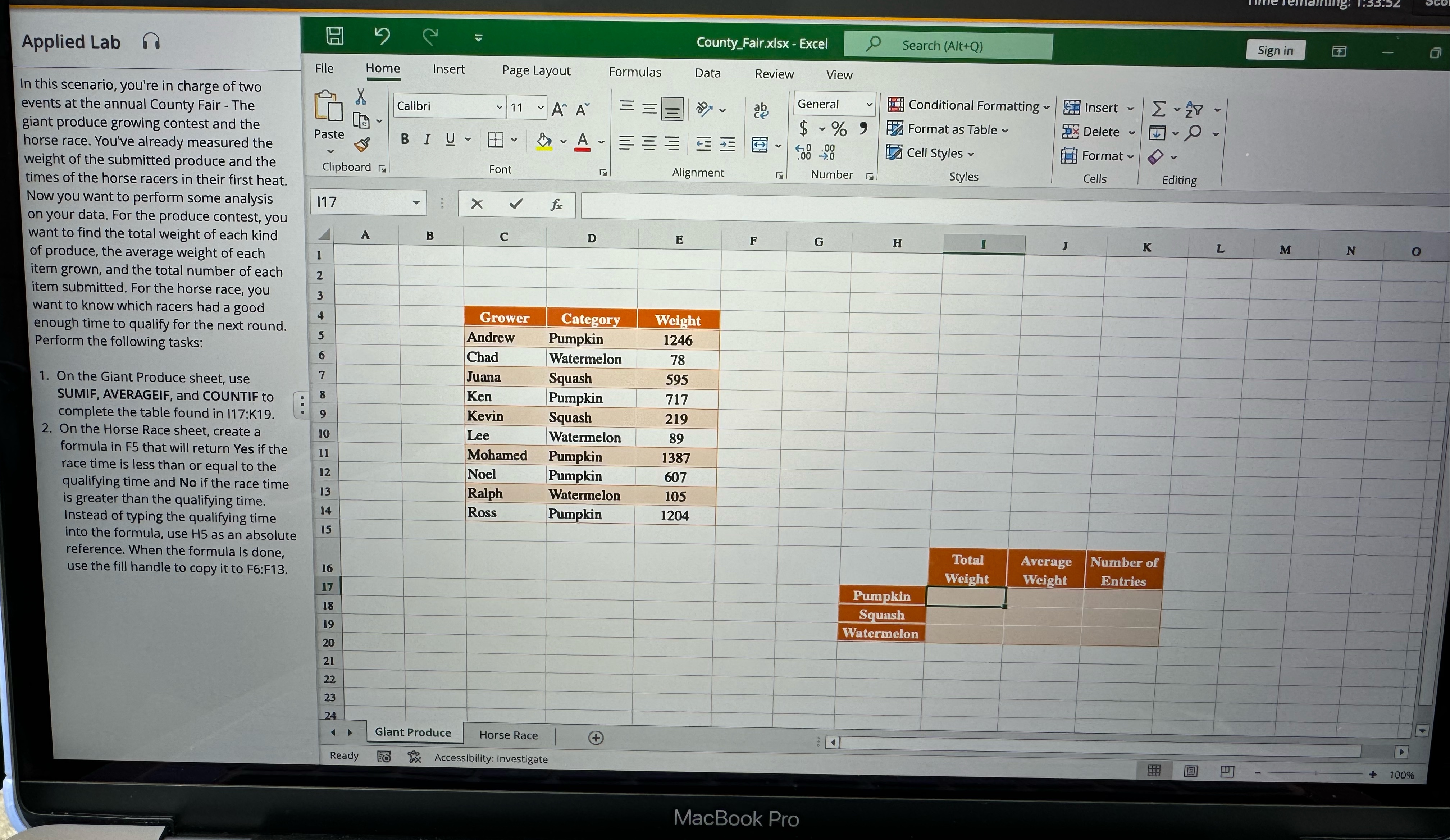Click the Cut scissors icon
The image size is (1450, 840).
tap(361, 97)
